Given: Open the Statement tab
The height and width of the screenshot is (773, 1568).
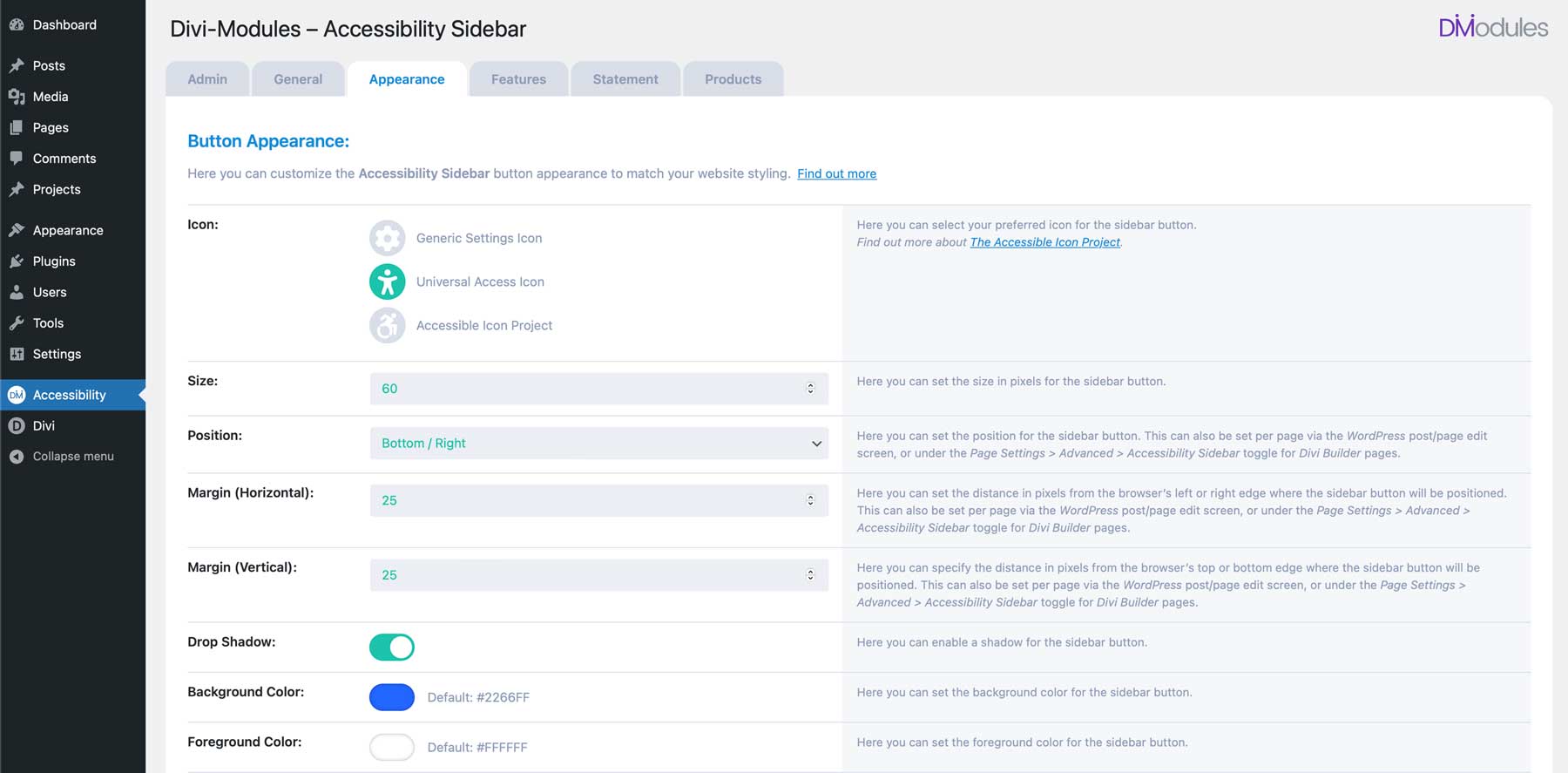Looking at the screenshot, I should click(x=625, y=79).
